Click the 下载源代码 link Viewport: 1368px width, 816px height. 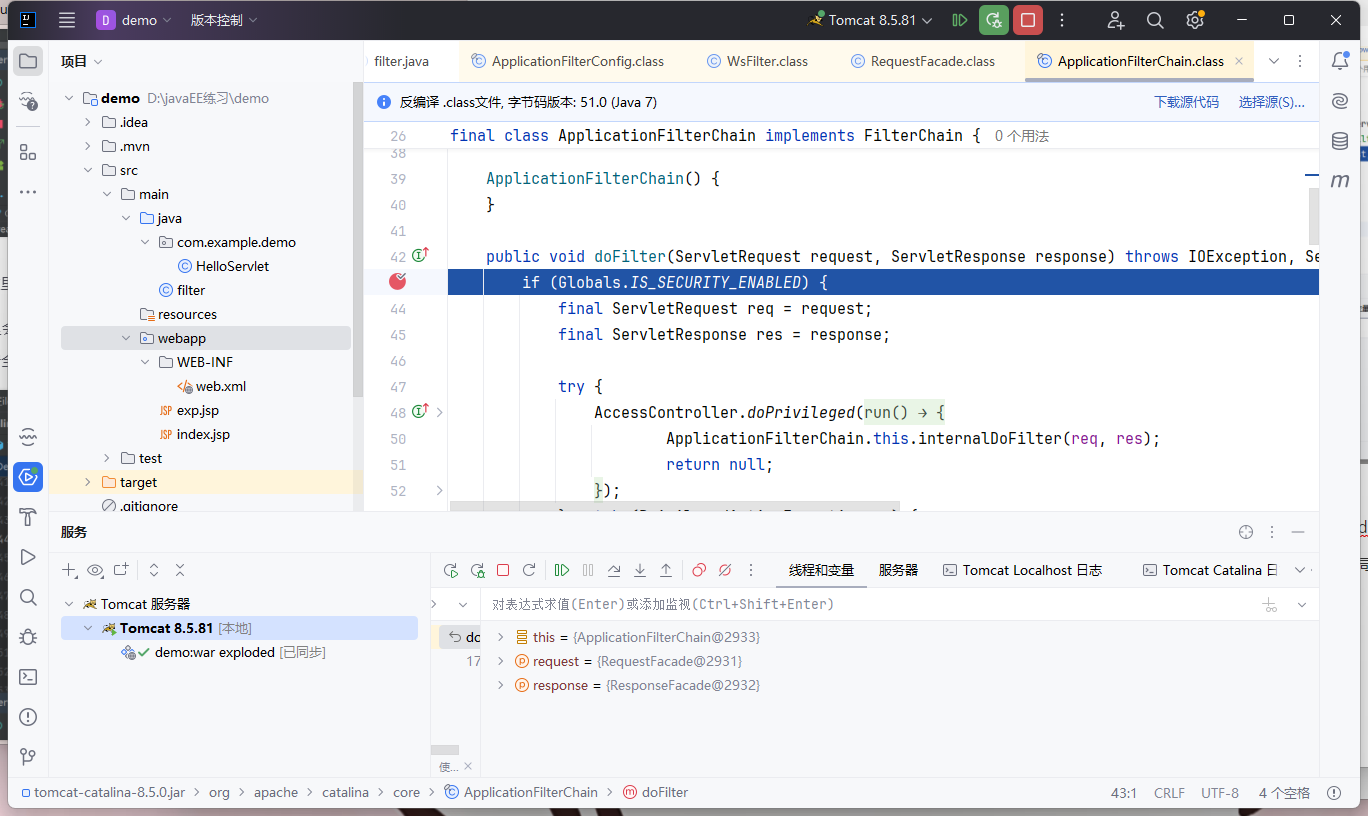tap(1186, 102)
